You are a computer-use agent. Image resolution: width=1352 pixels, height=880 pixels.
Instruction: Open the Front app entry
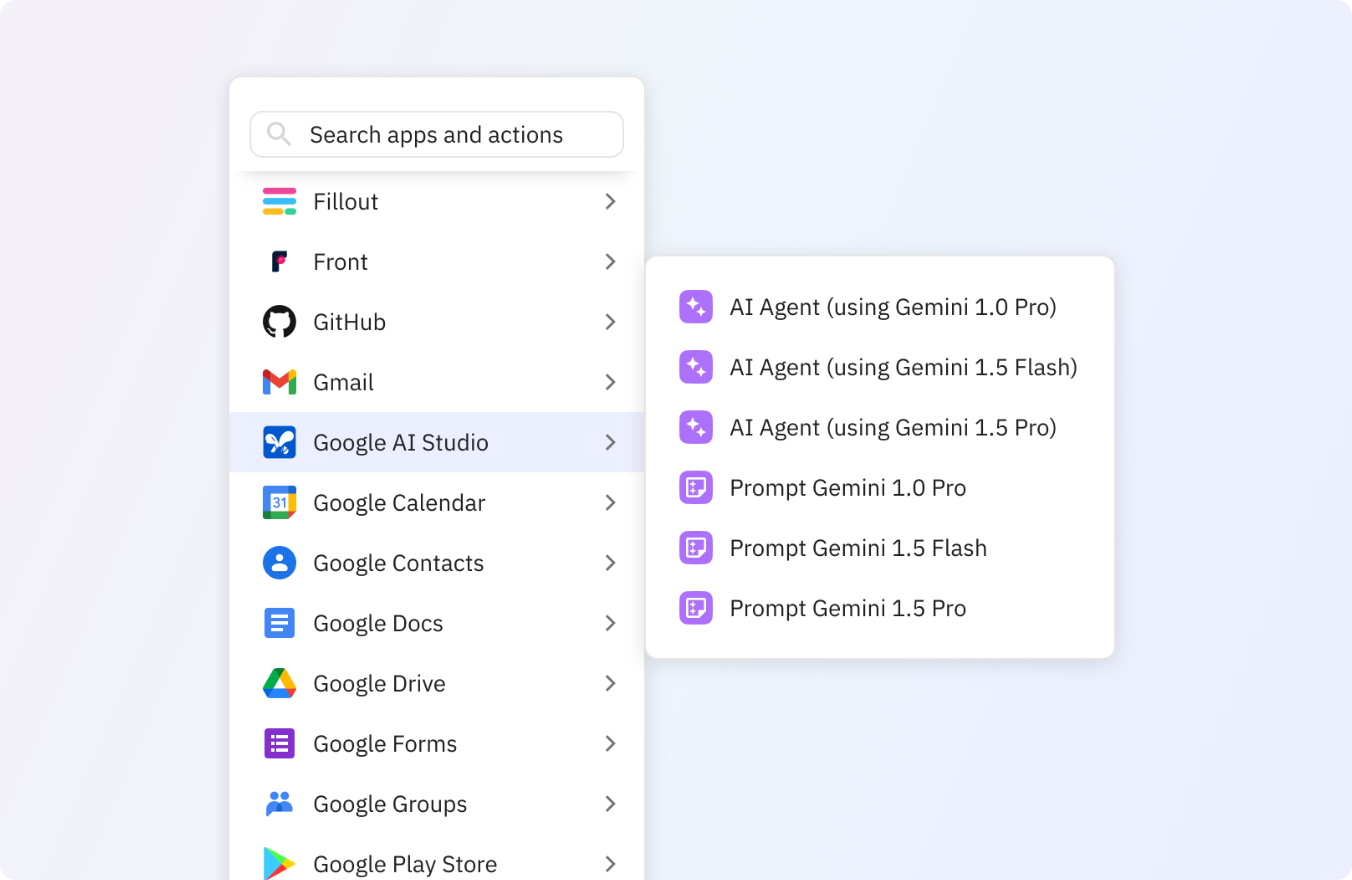437,262
